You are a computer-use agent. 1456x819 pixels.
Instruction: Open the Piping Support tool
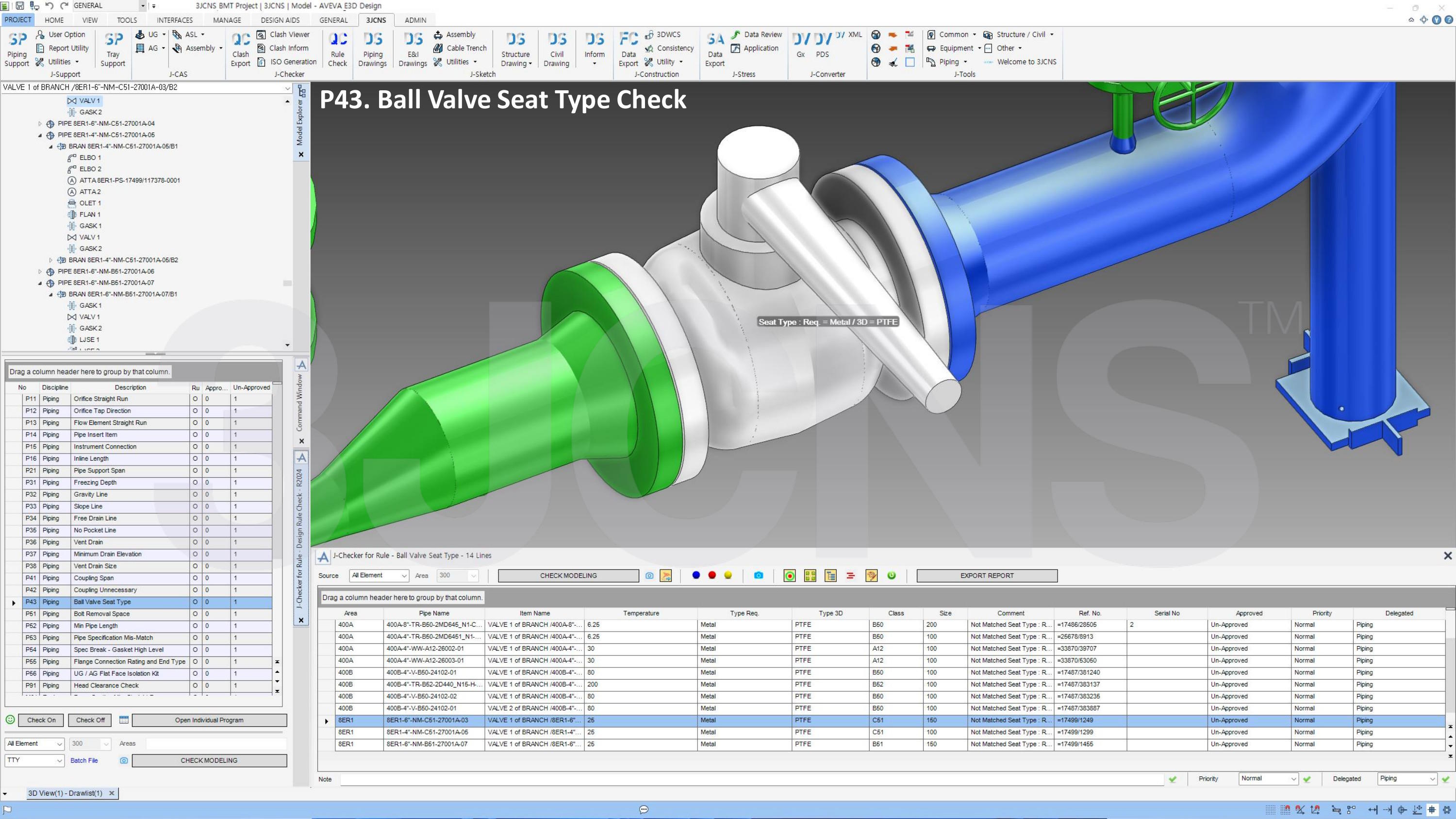tap(17, 49)
